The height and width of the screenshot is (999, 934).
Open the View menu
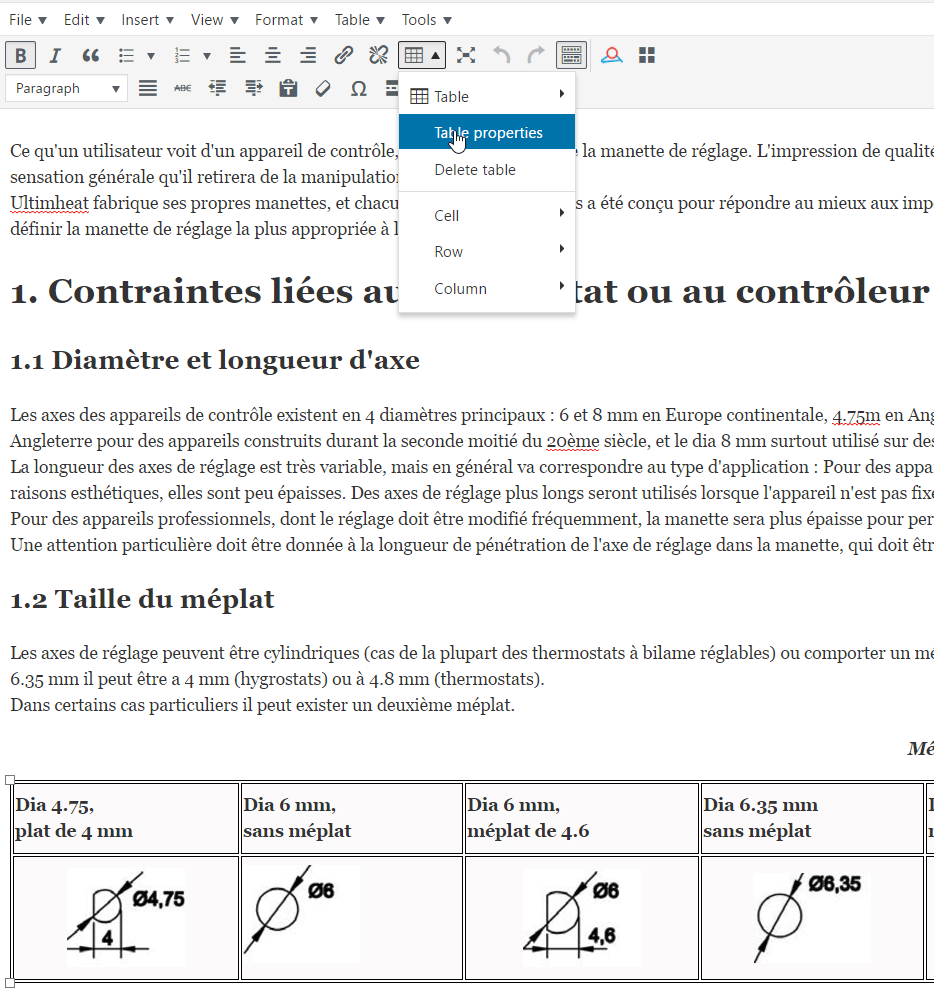(x=215, y=20)
